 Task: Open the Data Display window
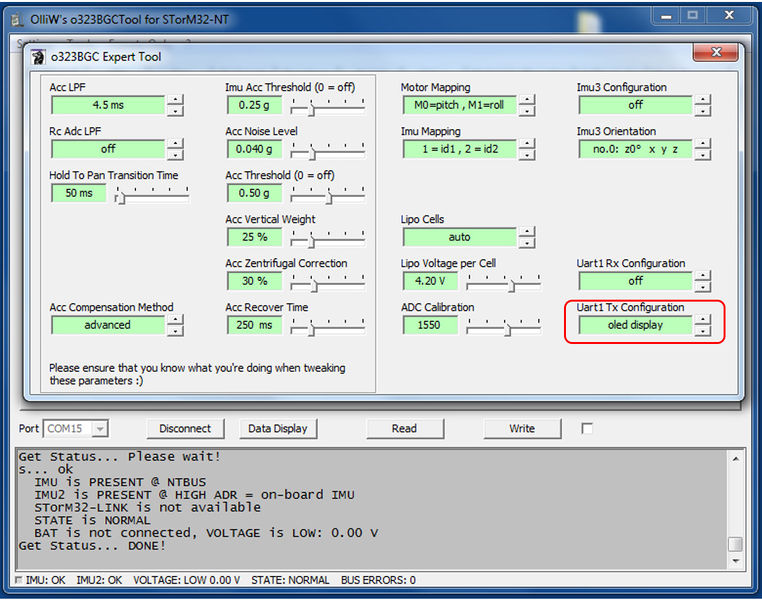278,429
